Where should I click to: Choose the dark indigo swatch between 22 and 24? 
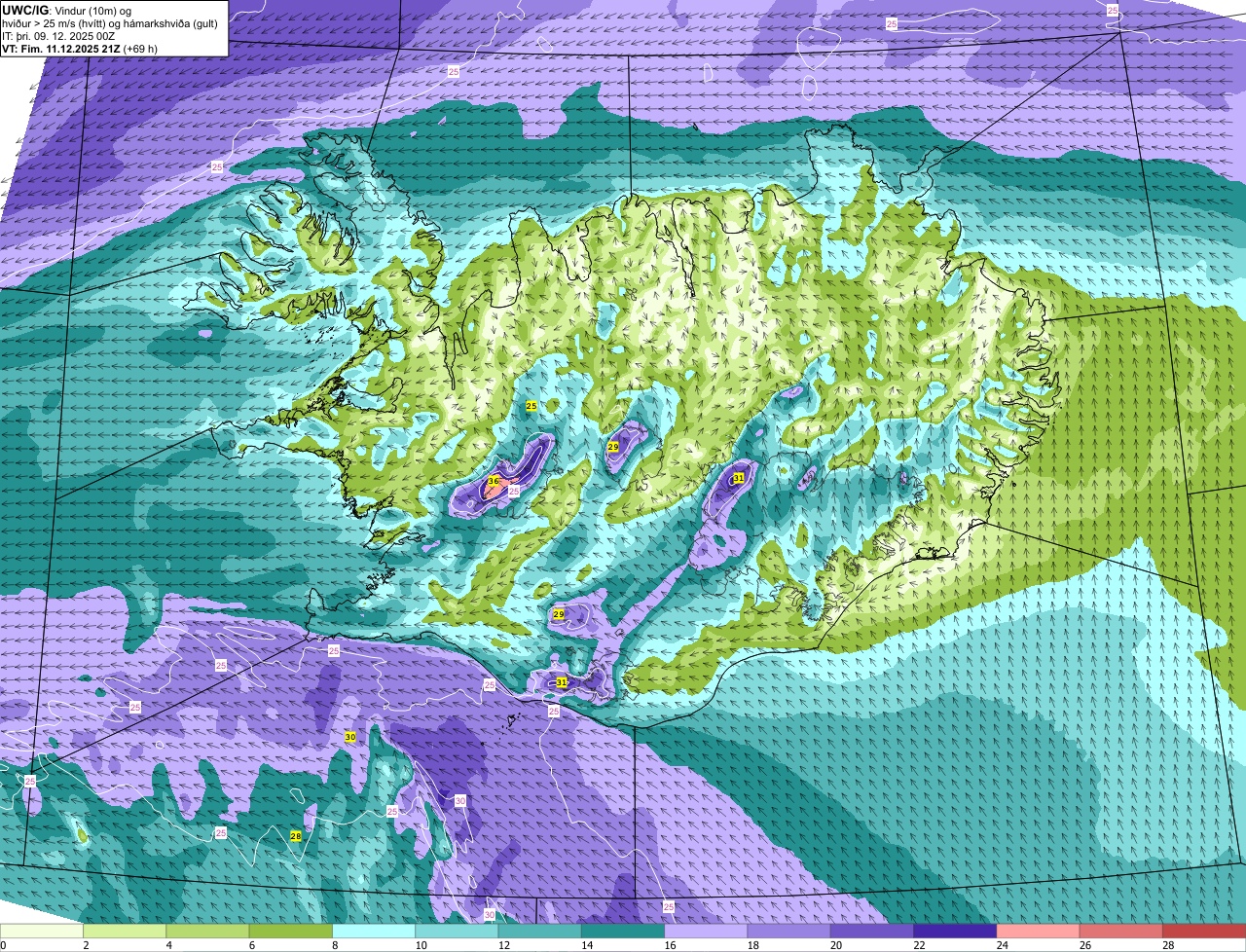(955, 931)
